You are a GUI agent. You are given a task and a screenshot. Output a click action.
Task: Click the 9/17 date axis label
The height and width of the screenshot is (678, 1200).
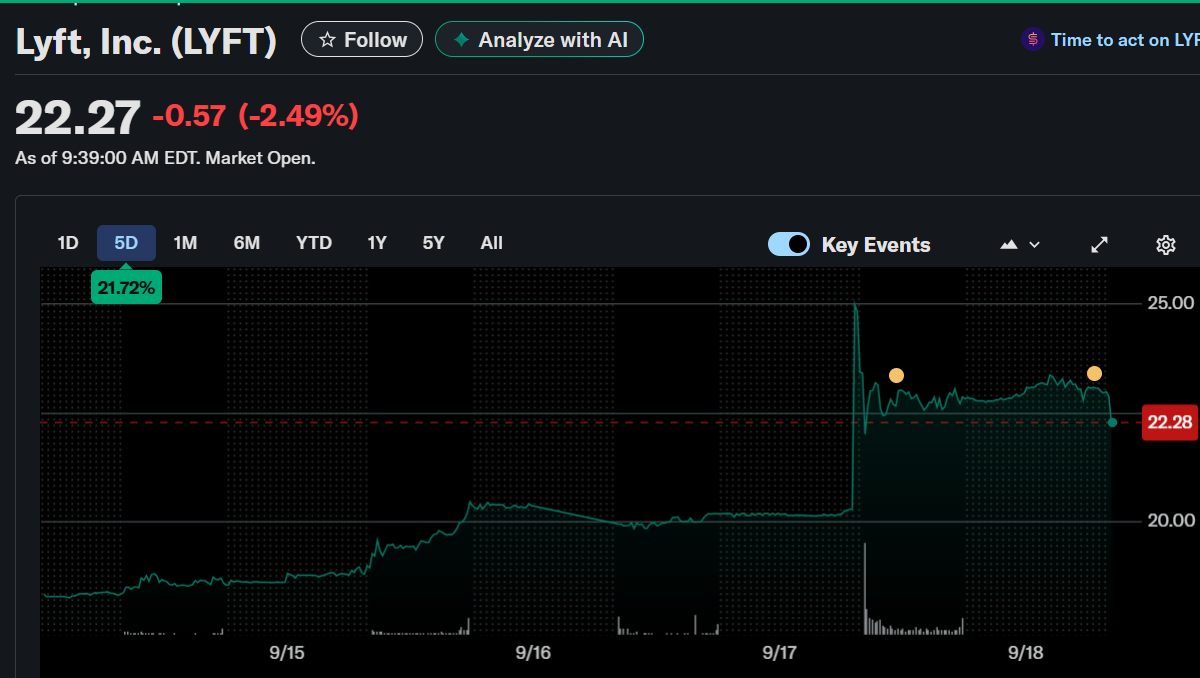780,653
